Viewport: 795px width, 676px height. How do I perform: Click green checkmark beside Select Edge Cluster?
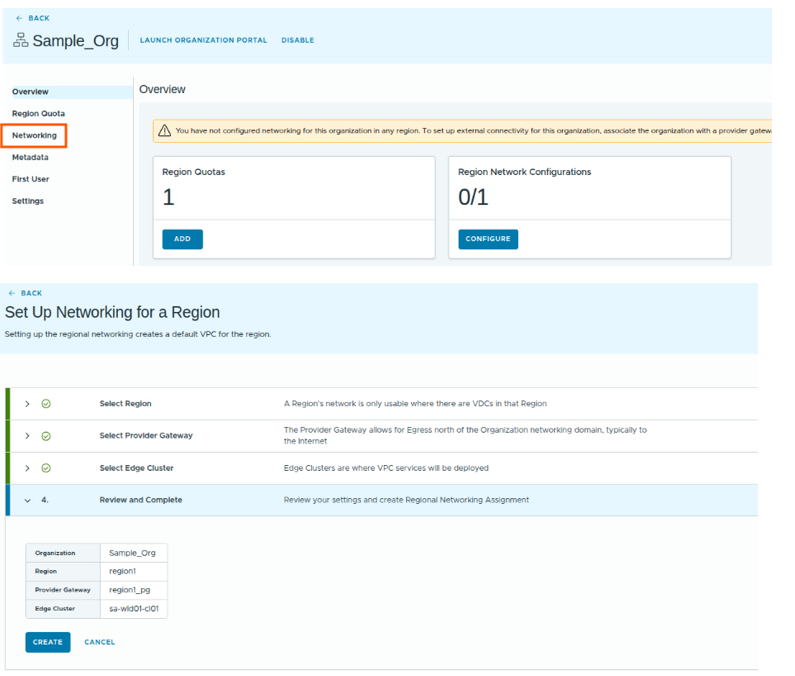[46, 468]
